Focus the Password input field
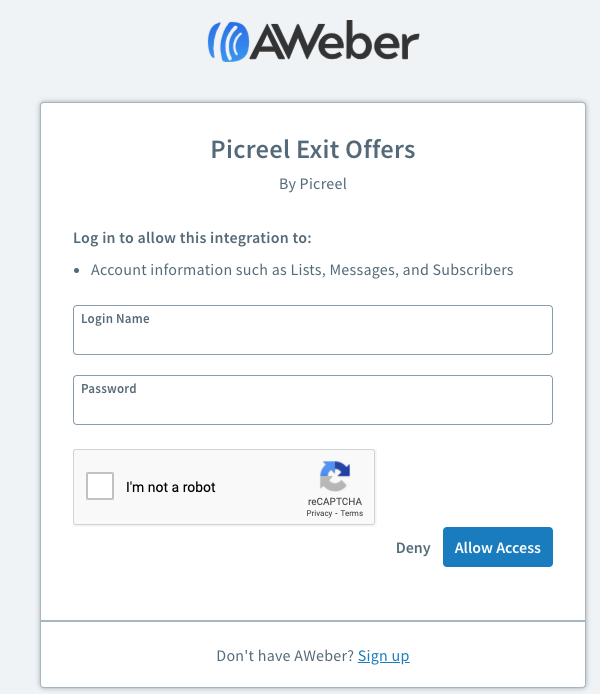This screenshot has width=600, height=694. tap(313, 407)
